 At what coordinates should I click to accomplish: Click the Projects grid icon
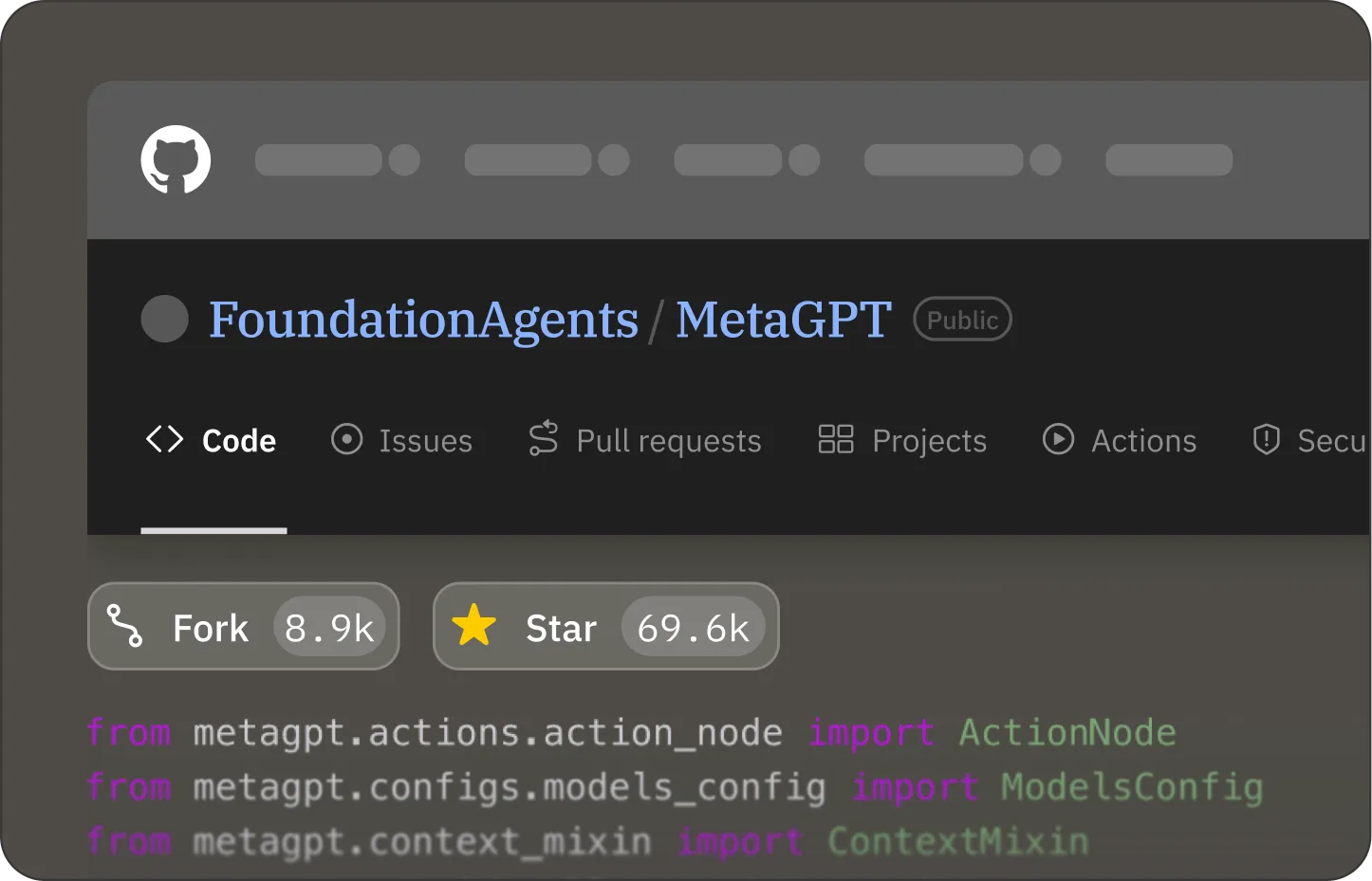(x=836, y=439)
